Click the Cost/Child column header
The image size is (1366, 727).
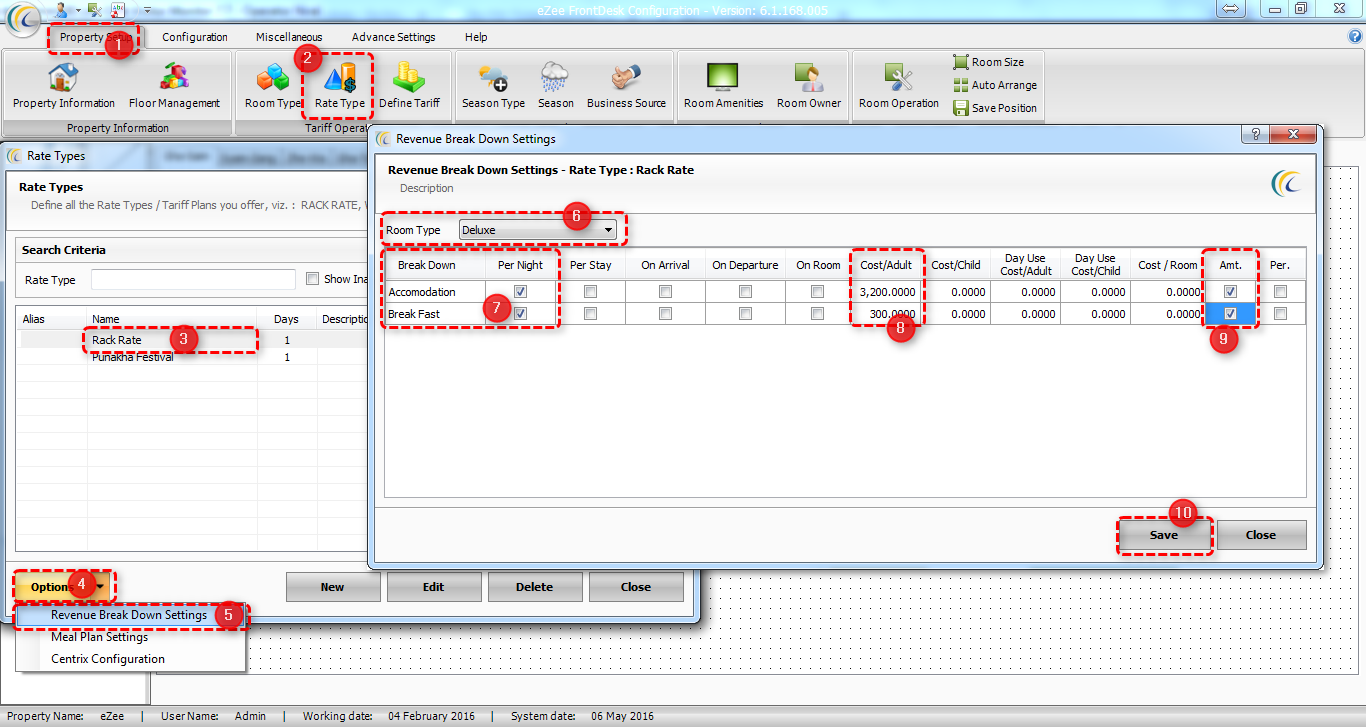click(x=956, y=265)
